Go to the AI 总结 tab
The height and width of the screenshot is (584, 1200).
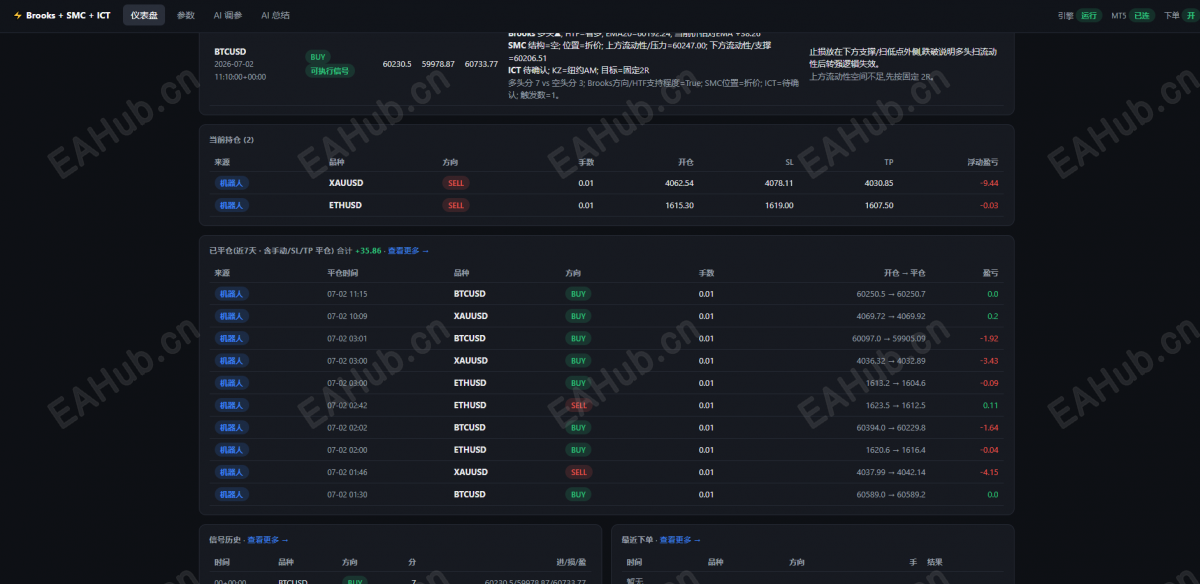coord(275,16)
